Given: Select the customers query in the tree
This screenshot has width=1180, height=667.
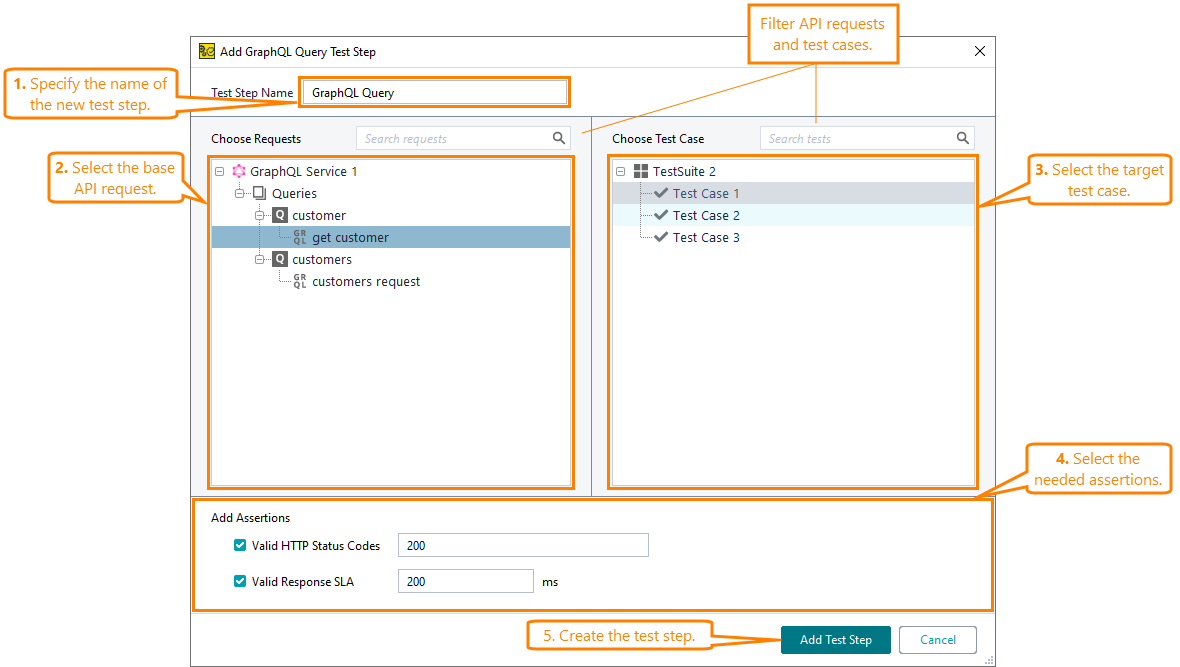Looking at the screenshot, I should click(322, 259).
